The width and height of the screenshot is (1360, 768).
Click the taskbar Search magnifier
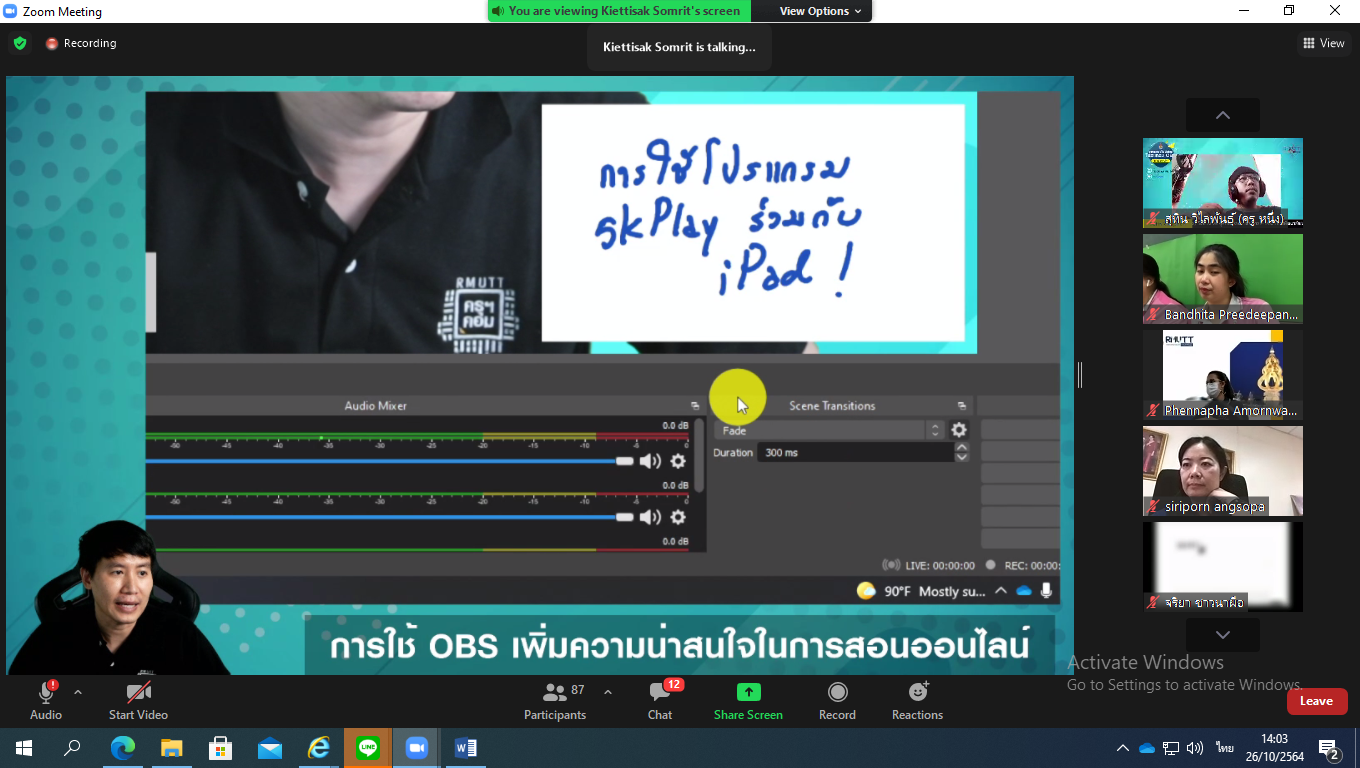point(73,748)
